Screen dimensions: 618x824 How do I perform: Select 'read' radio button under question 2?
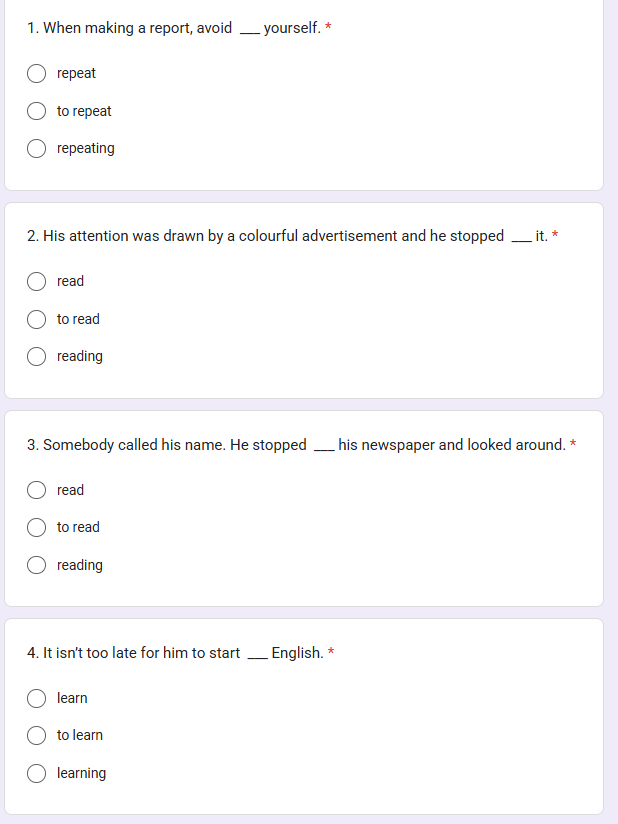(36, 281)
